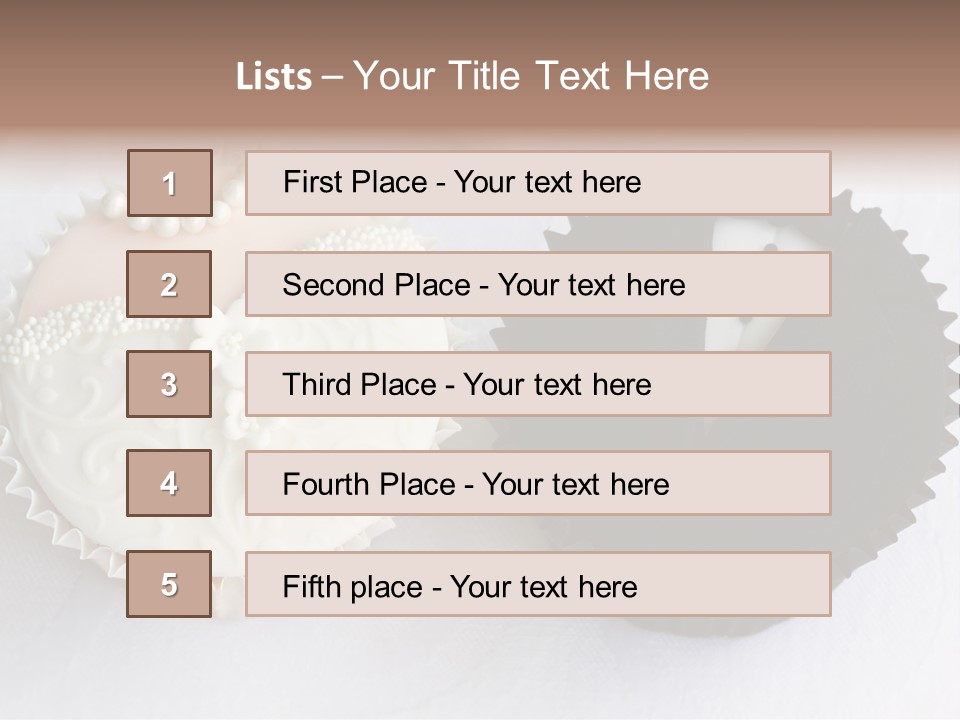Select the "Fourth Place - Your text here" bar

tap(538, 483)
